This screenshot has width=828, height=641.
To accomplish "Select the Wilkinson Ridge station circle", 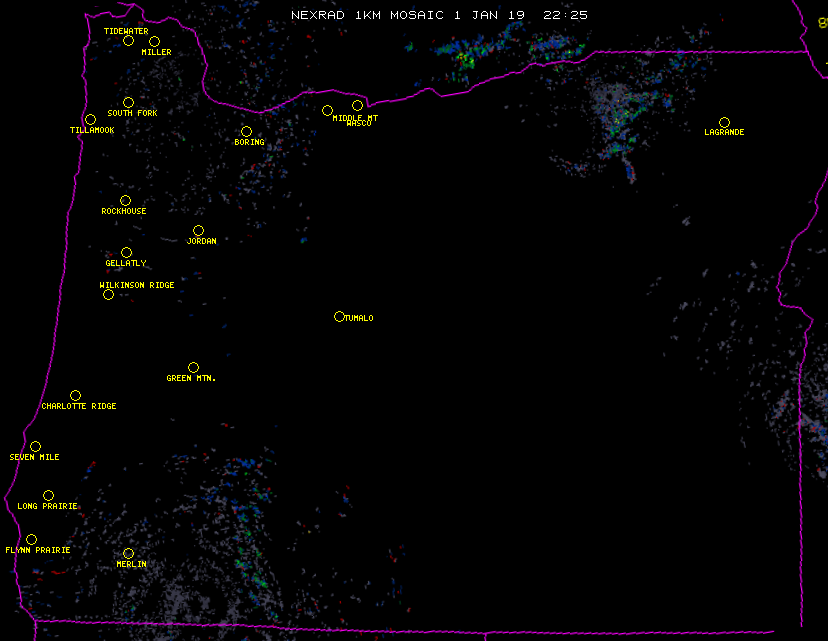I will pos(108,294).
